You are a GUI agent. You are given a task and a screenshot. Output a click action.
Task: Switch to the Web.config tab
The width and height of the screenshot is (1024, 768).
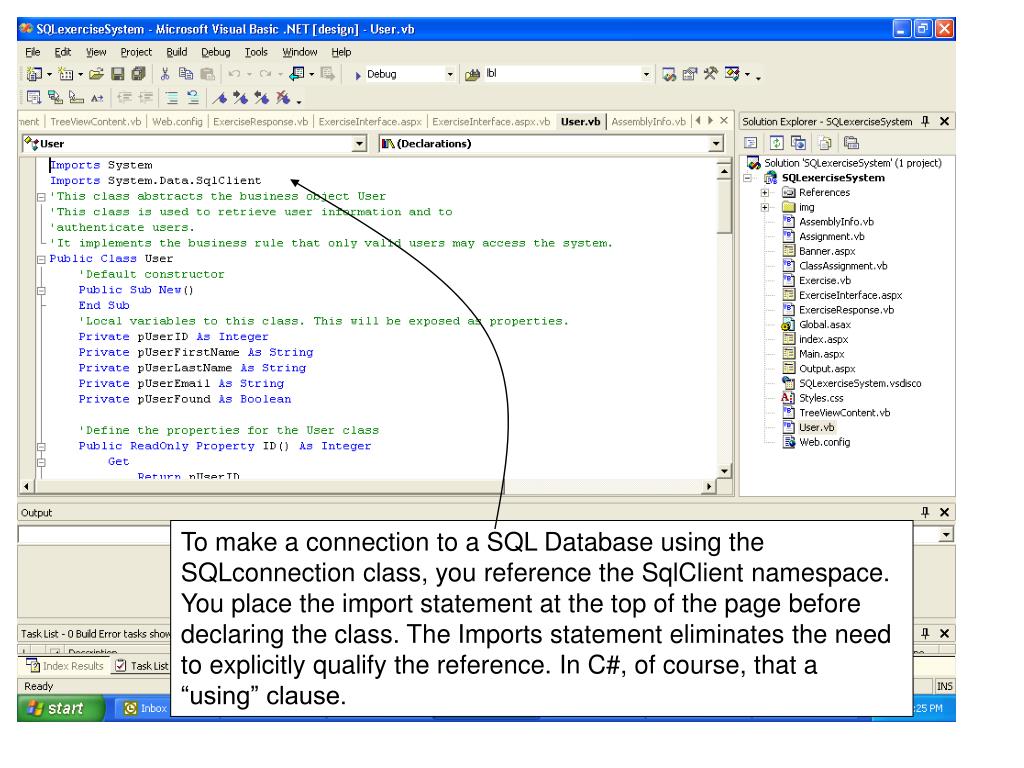pos(177,121)
